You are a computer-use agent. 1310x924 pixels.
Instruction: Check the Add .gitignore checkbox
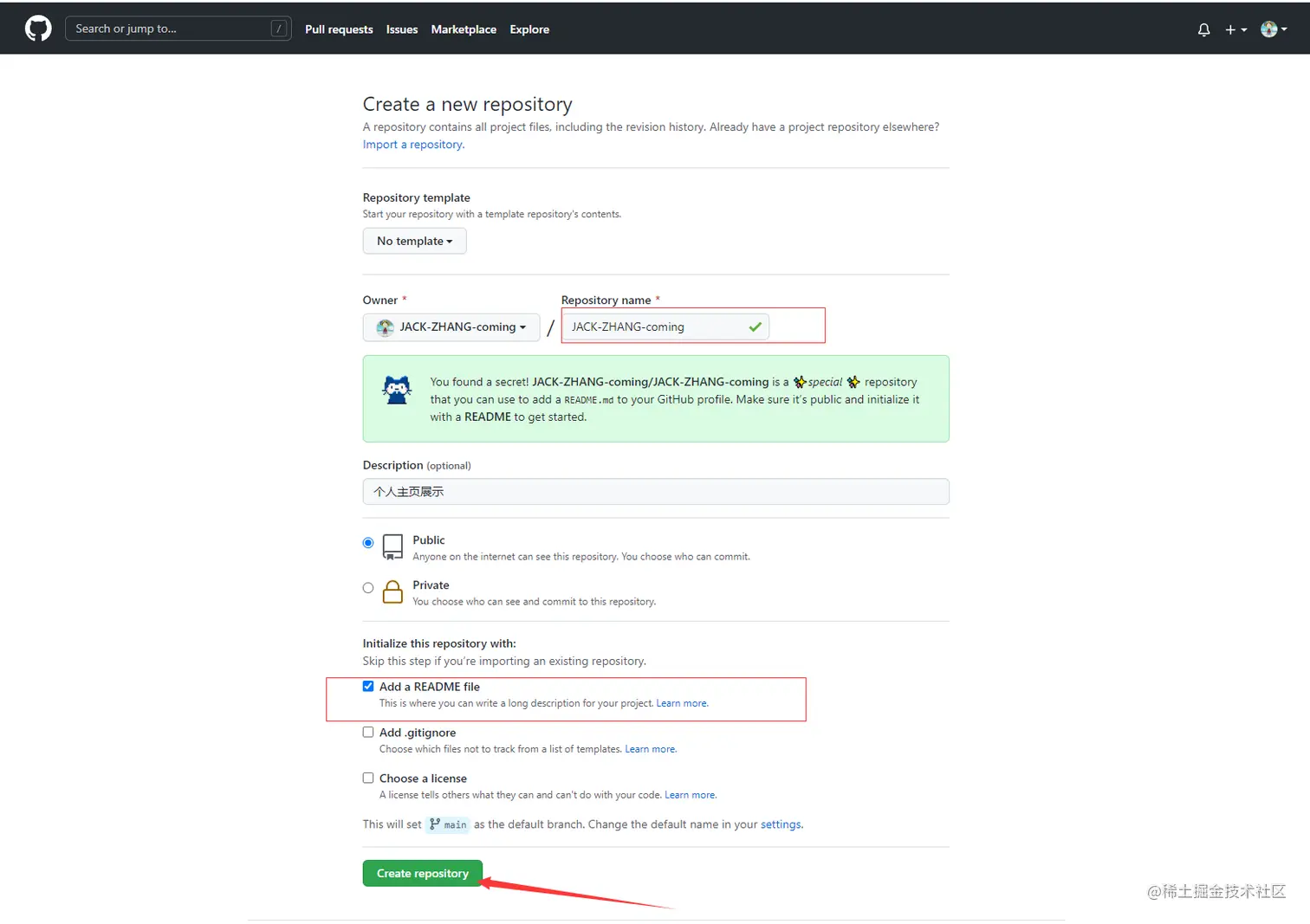pos(368,732)
